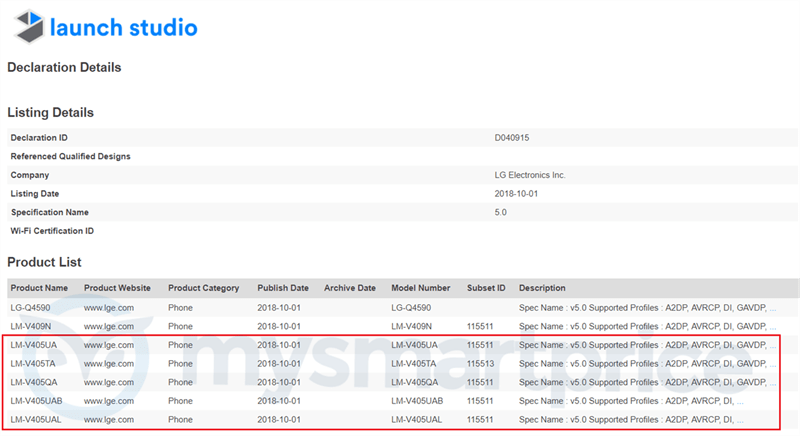Expand description ellipsis in LM-V405TA row
The image size is (800, 436).
coord(772,365)
